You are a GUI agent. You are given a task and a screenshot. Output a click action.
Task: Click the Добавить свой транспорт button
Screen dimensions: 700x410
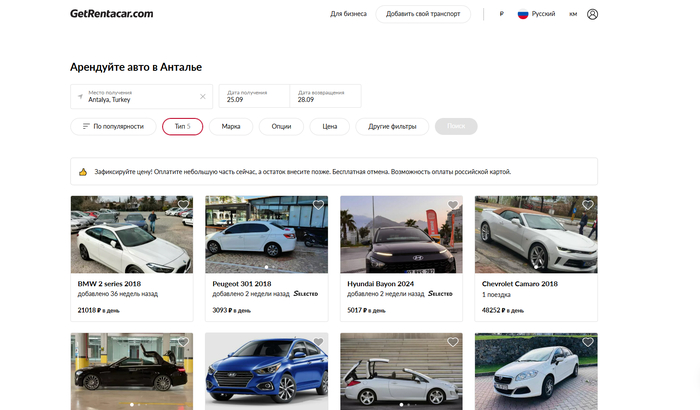[x=422, y=14]
